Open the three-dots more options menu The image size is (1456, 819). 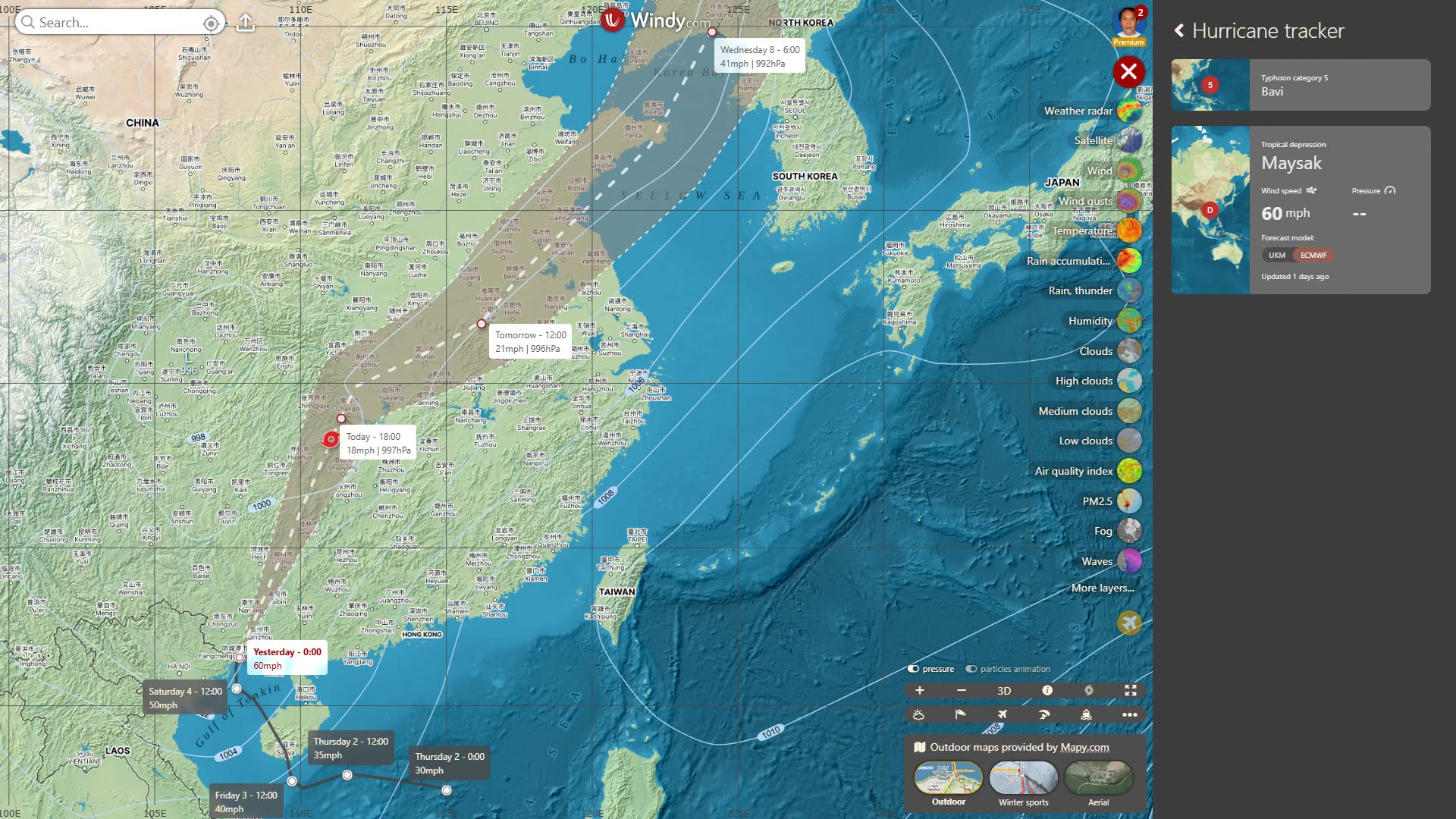[1129, 714]
